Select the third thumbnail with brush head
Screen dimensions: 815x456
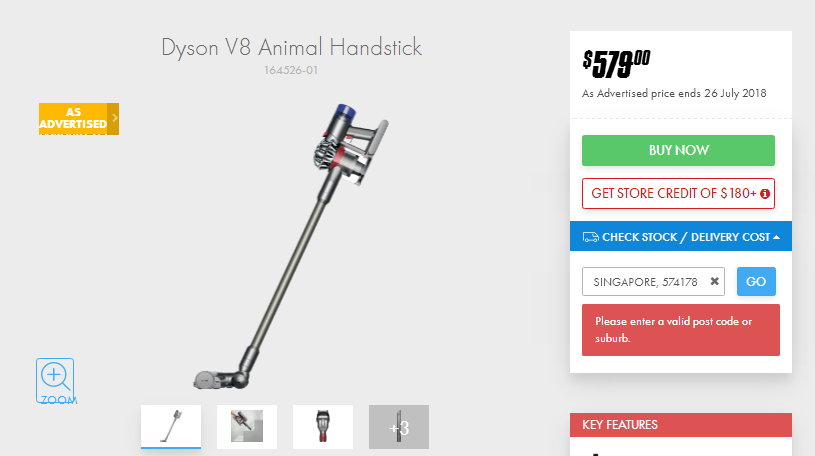[x=323, y=427]
